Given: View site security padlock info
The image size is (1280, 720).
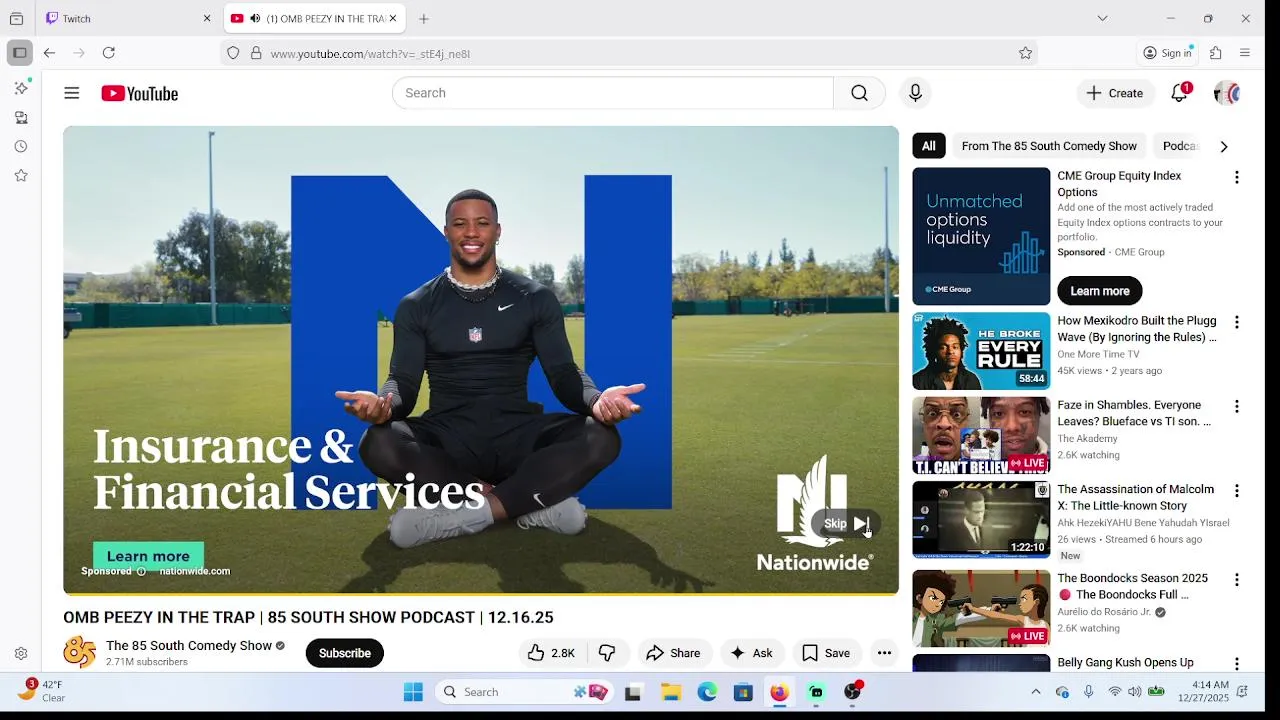Looking at the screenshot, I should tap(256, 53).
